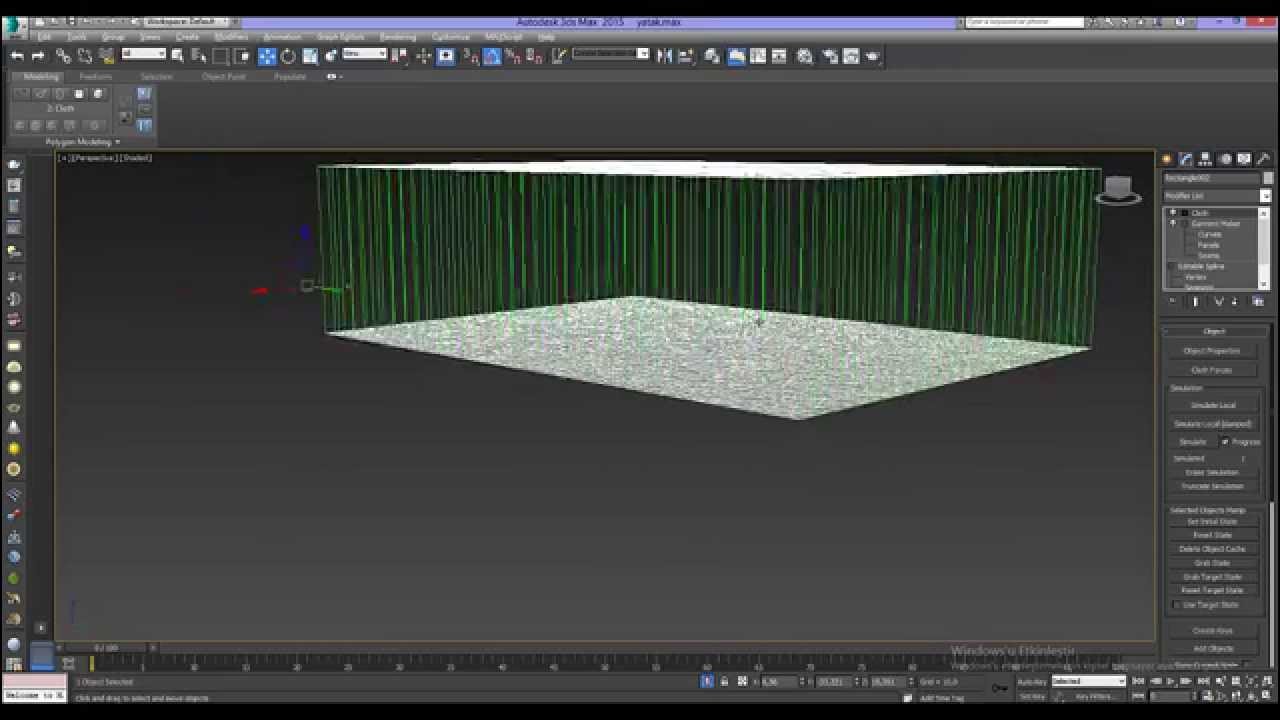Image resolution: width=1280 pixels, height=720 pixels.
Task: Switch to the Populate ribbon tab
Action: [290, 76]
